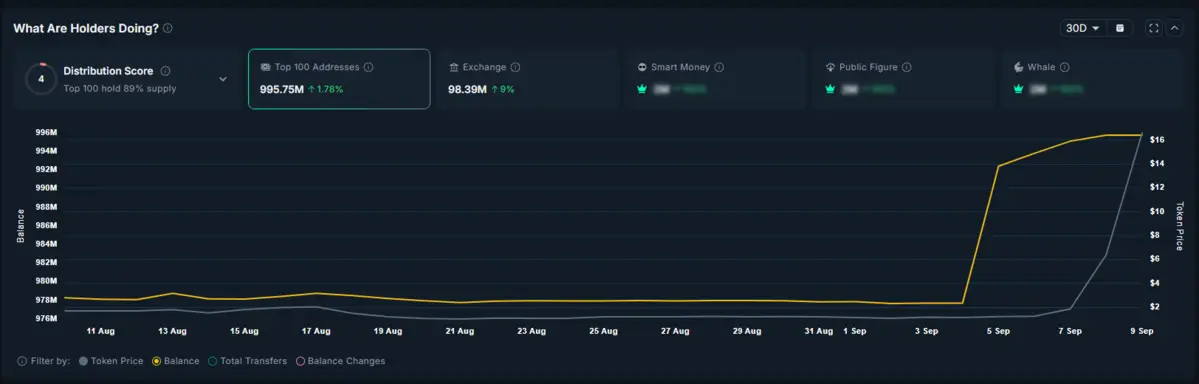Click the Top 100 Addresses camera icon
The height and width of the screenshot is (384, 1199).
[x=265, y=67]
